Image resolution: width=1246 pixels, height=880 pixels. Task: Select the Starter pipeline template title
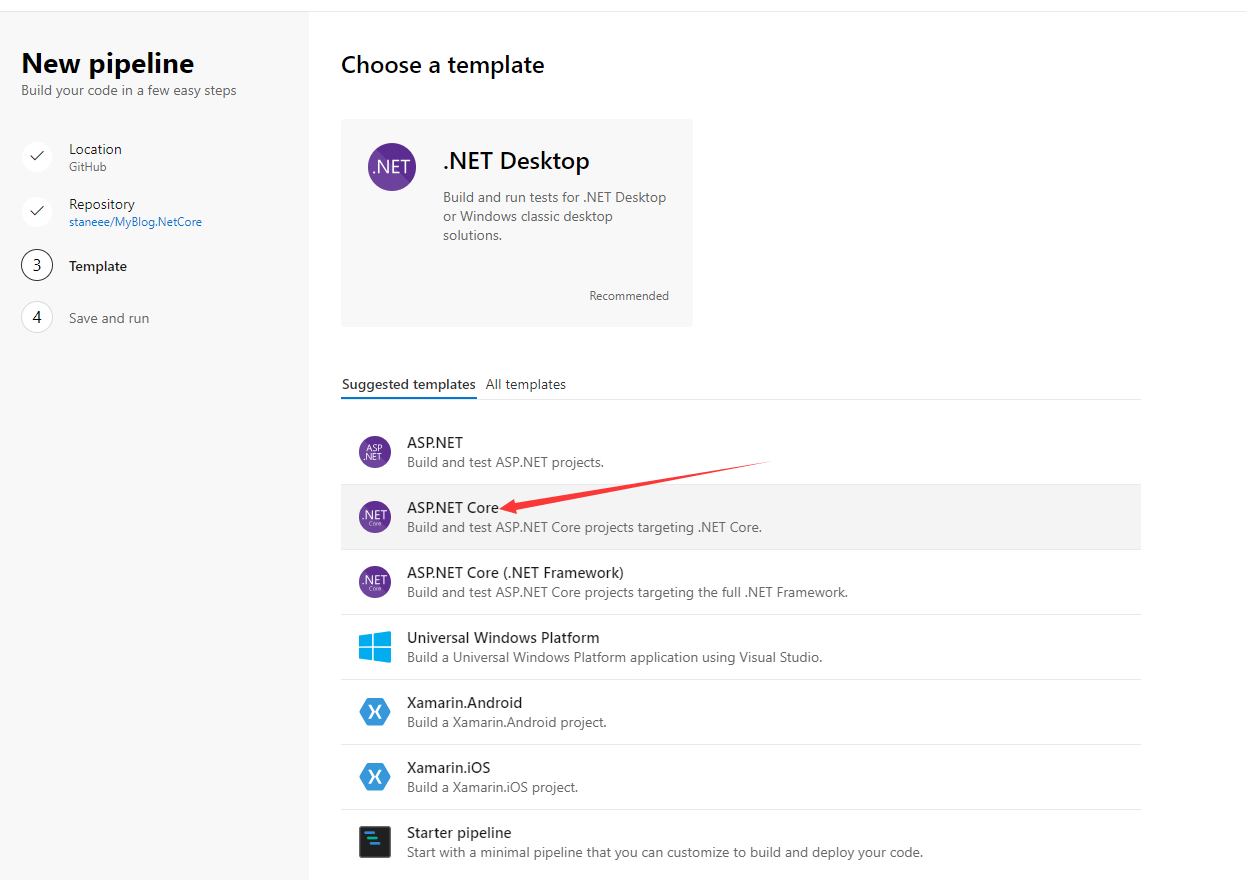[x=459, y=832]
